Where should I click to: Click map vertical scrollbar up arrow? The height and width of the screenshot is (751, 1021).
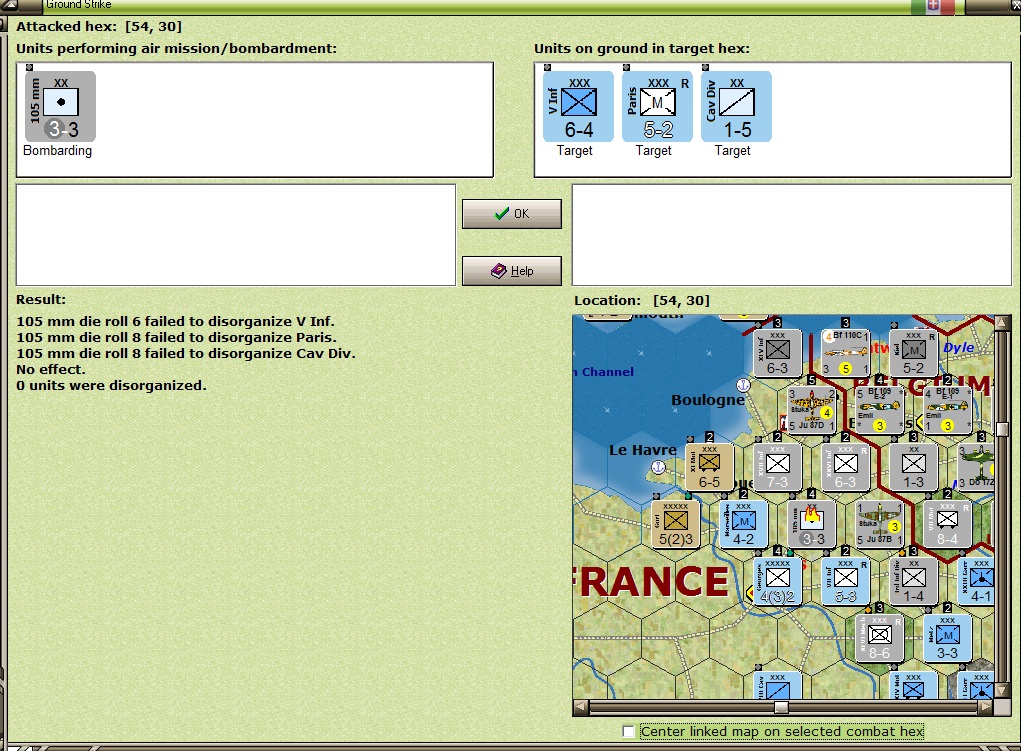coord(1002,323)
